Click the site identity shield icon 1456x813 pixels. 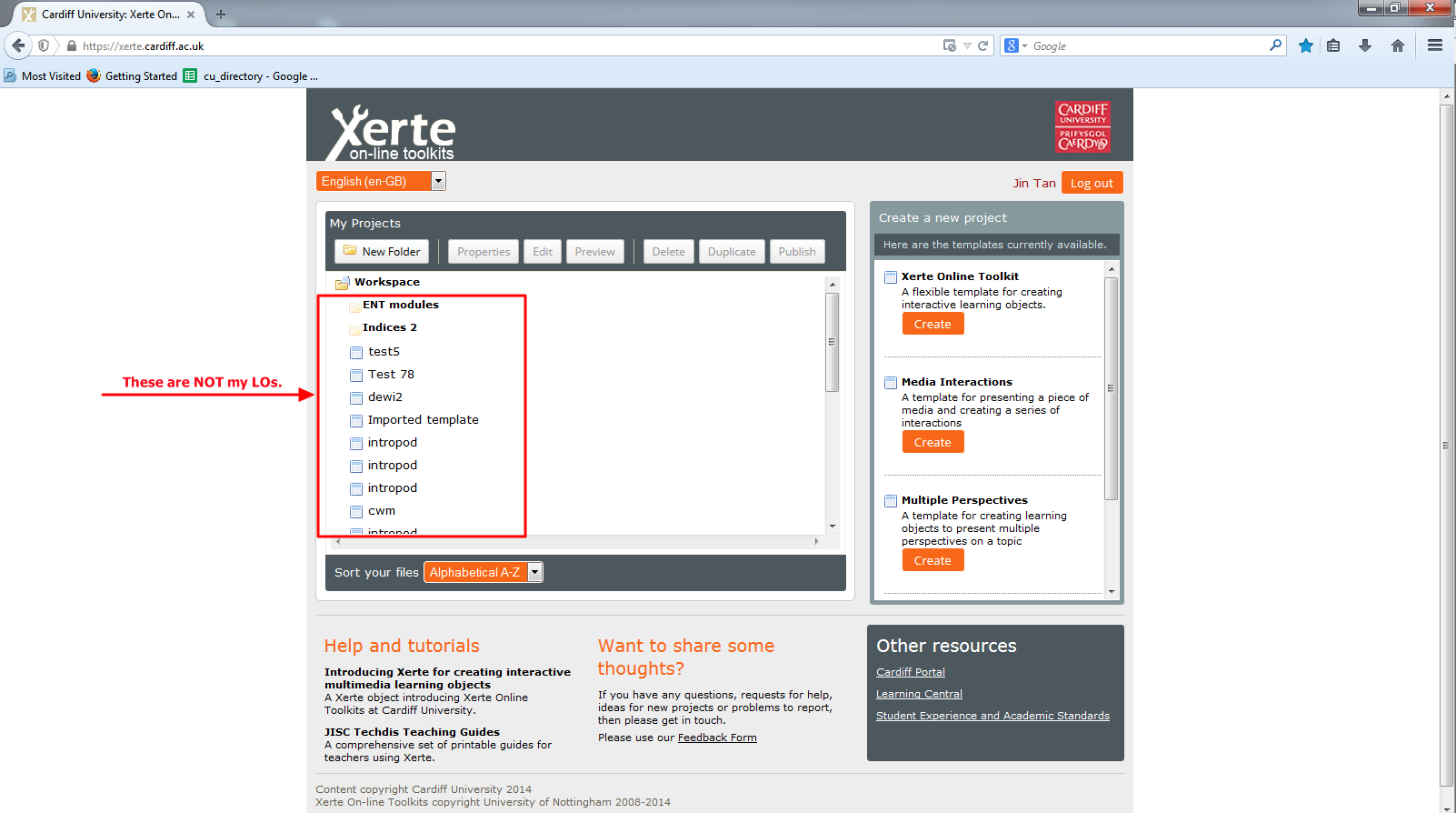44,45
